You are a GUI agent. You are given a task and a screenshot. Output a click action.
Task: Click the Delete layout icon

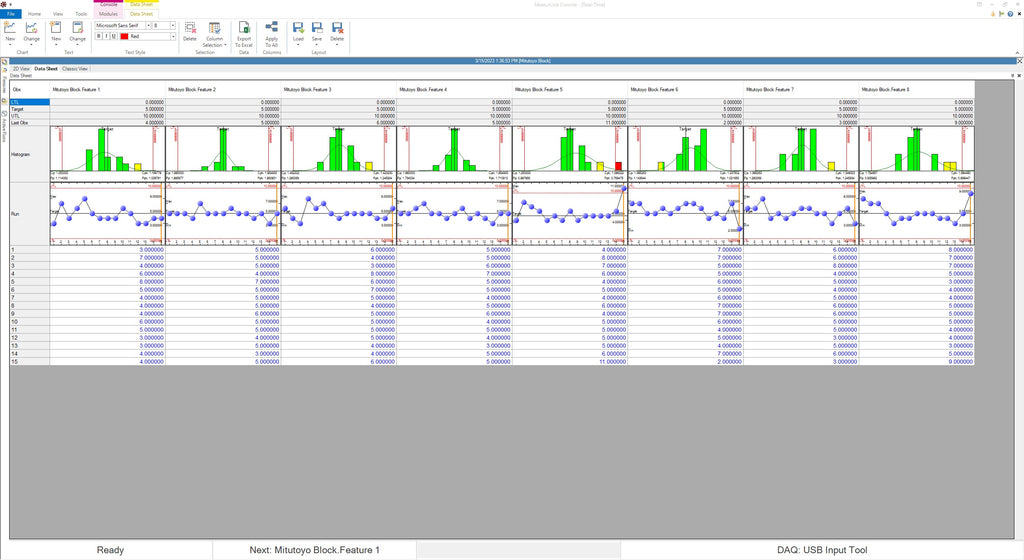click(337, 27)
